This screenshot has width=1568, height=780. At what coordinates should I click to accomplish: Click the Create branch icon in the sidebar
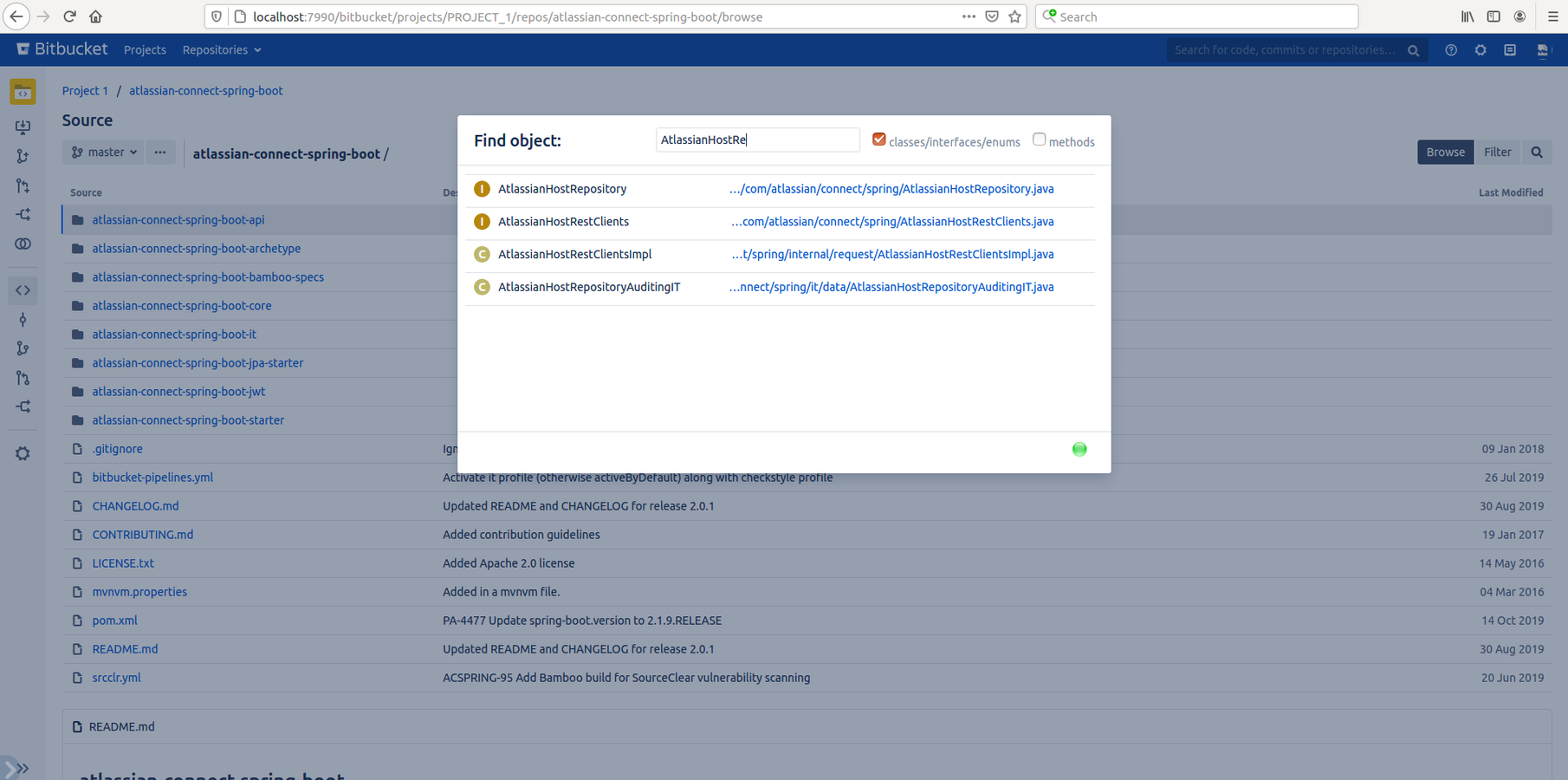[x=23, y=157]
